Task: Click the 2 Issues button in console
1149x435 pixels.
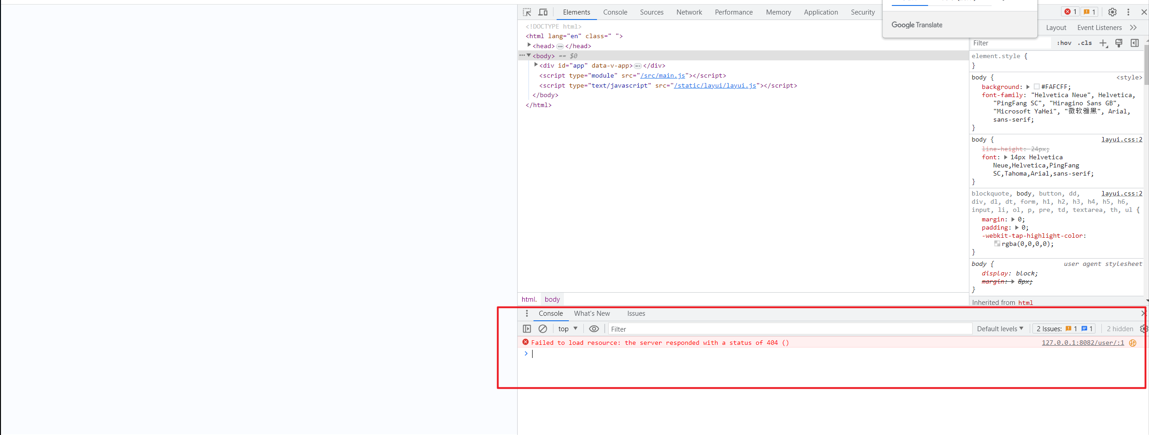Action: coord(1065,329)
